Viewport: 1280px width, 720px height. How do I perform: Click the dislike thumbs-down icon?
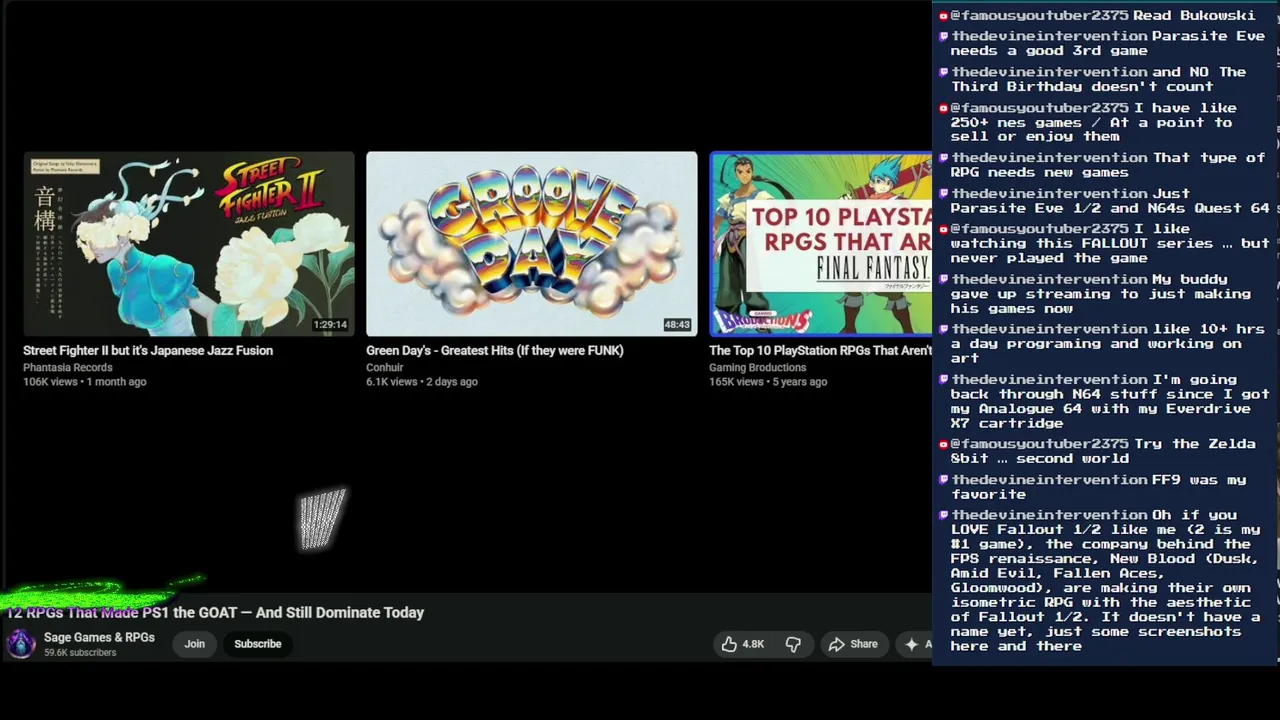(x=793, y=644)
